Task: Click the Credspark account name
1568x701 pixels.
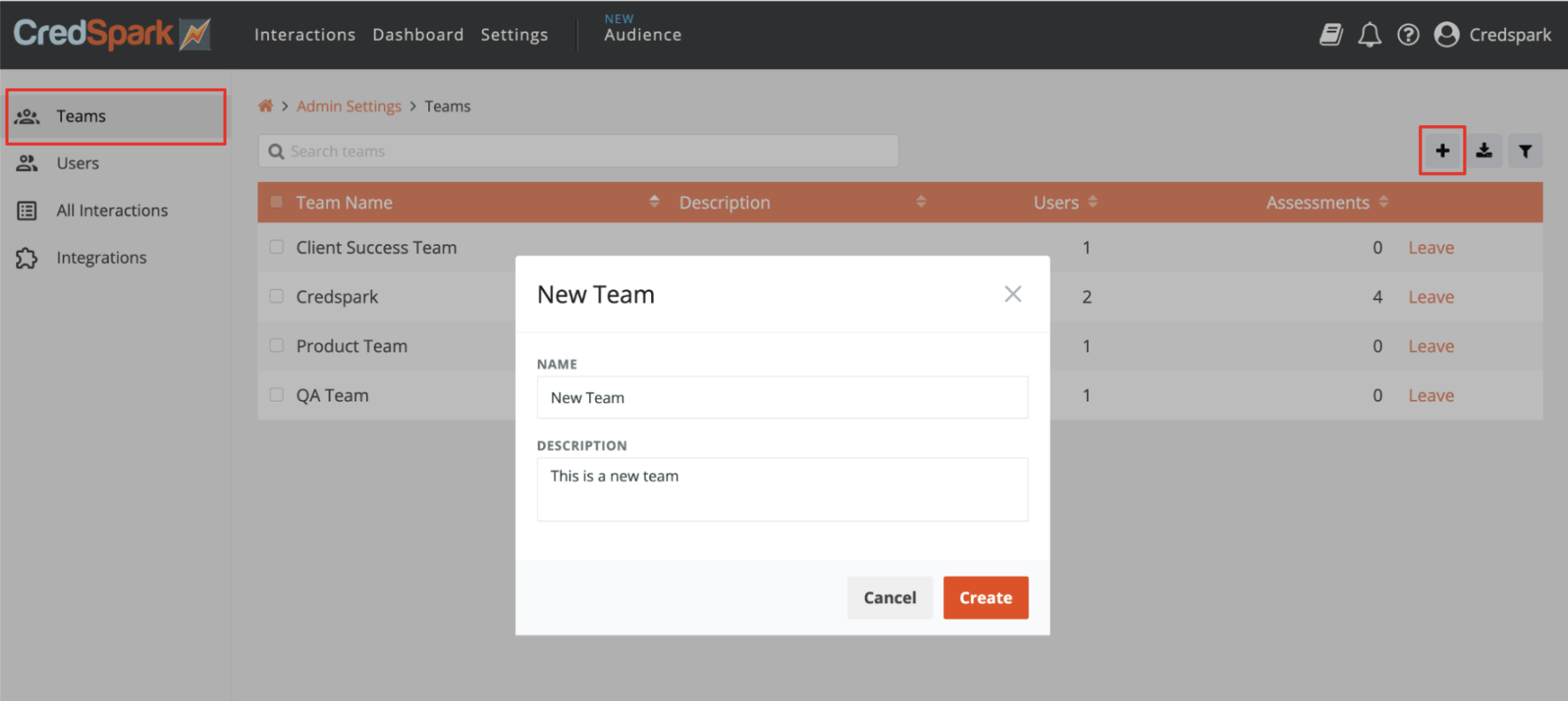Action: point(1510,35)
